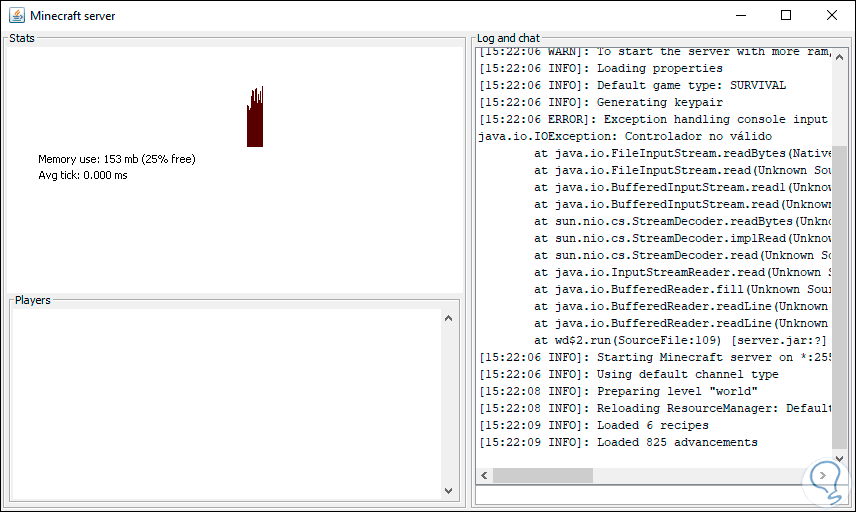Click the 'Reloading ResourceManager' log line
856x512 pixels.
655,408
